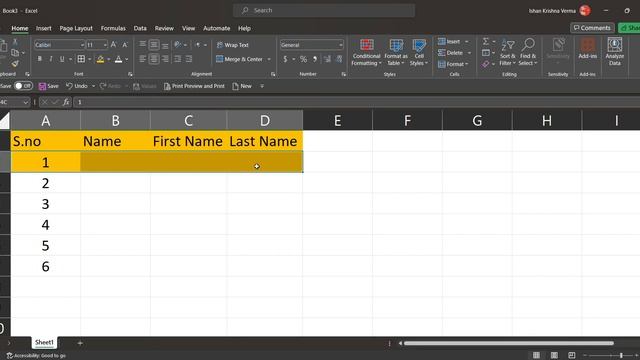This screenshot has height=360, width=640.
Task: Click the Insert Function fx icon
Action: (x=66, y=102)
